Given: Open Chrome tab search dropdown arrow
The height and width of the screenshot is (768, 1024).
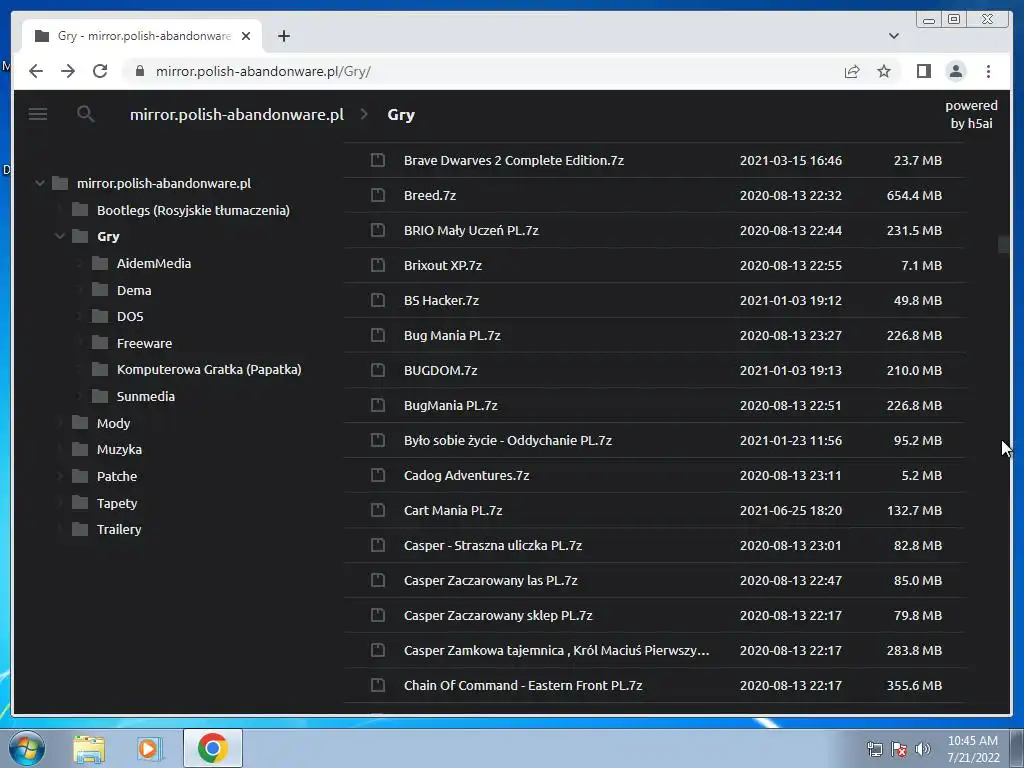Looking at the screenshot, I should click(x=894, y=36).
